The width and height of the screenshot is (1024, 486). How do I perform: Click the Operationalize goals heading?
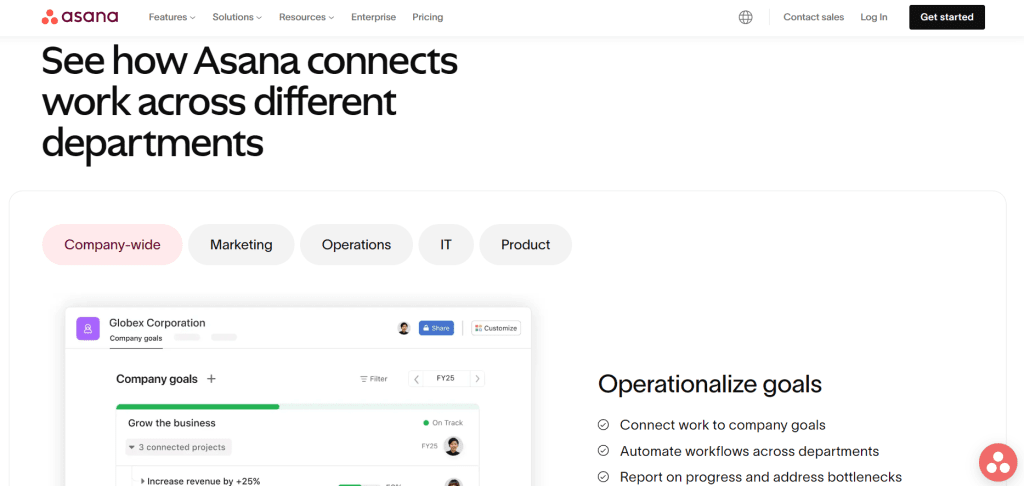coord(710,384)
